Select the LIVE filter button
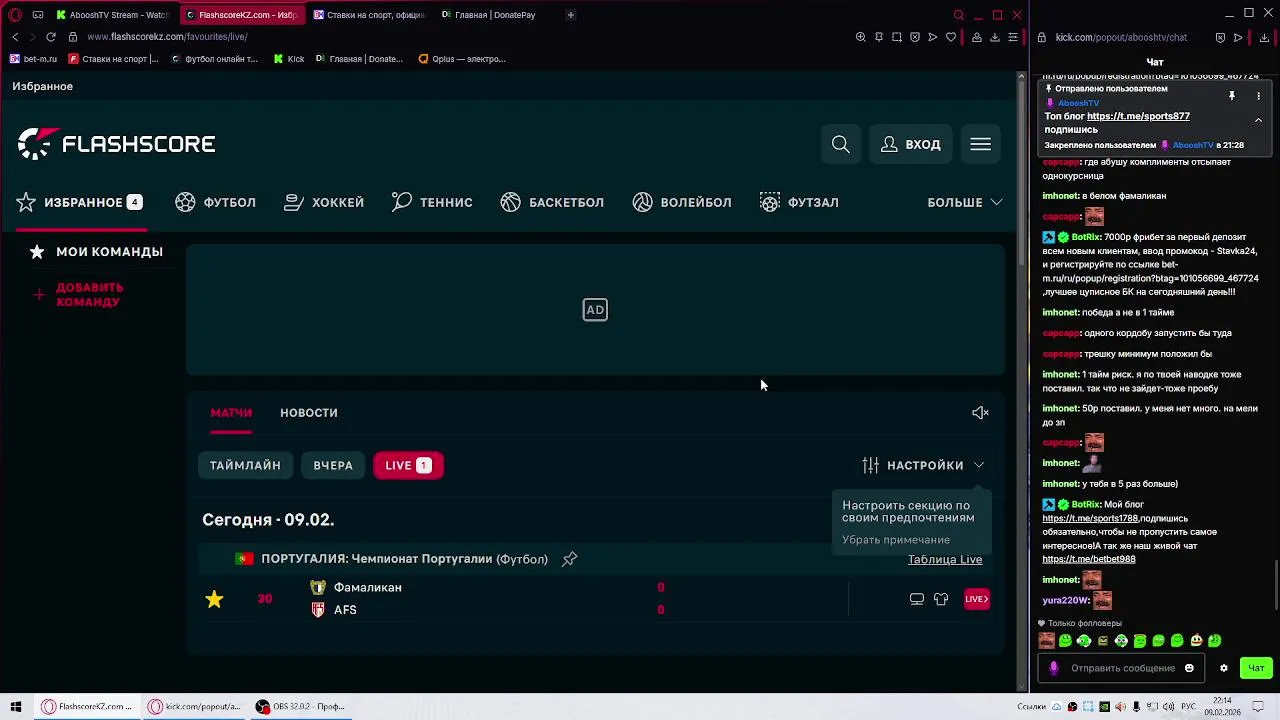This screenshot has height=720, width=1280. pos(408,465)
